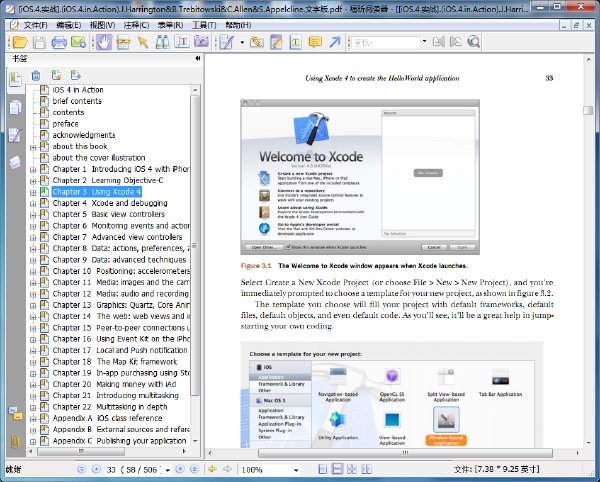This screenshot has height=482, width=600.
Task: Select the blue arrow drawing tool
Action: pos(335,42)
